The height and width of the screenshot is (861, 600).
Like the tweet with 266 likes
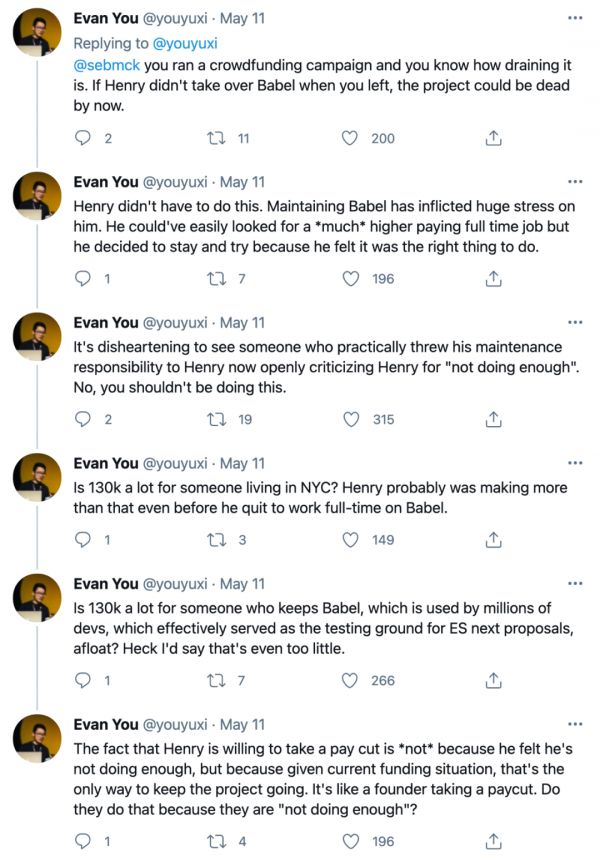pos(350,680)
